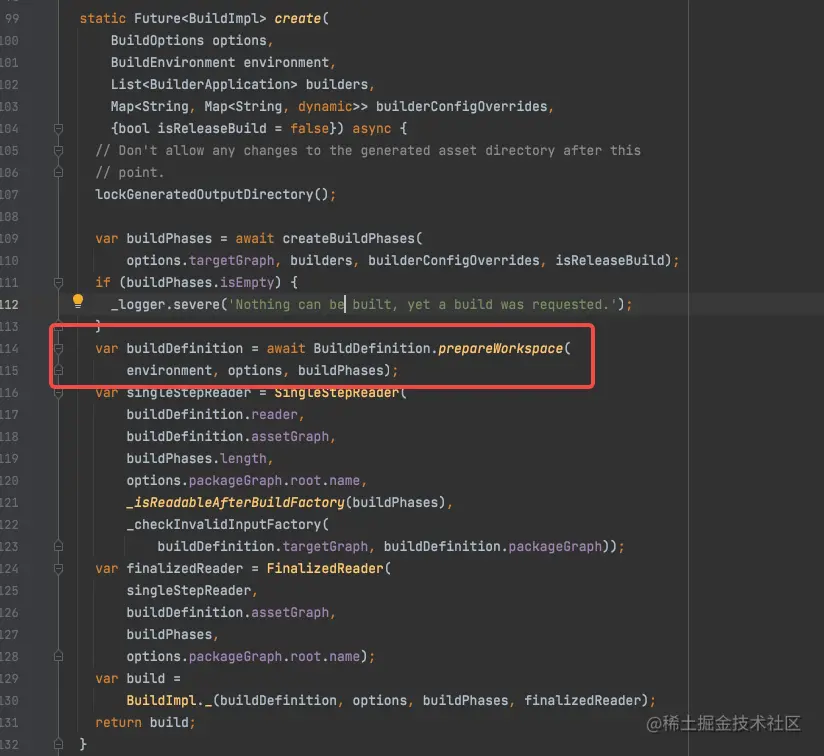Collapse the if buildPhases.isEmpty block

click(x=58, y=282)
